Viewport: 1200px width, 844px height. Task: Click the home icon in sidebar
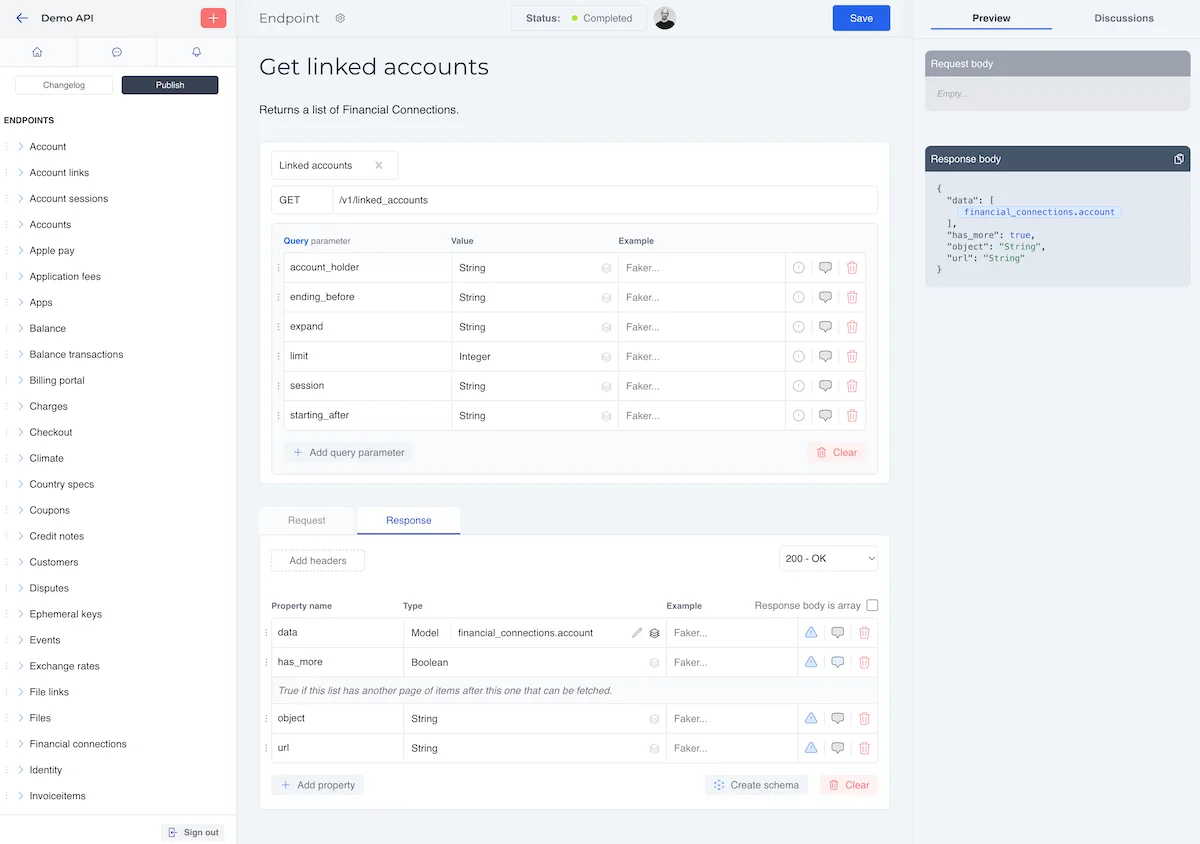point(38,52)
